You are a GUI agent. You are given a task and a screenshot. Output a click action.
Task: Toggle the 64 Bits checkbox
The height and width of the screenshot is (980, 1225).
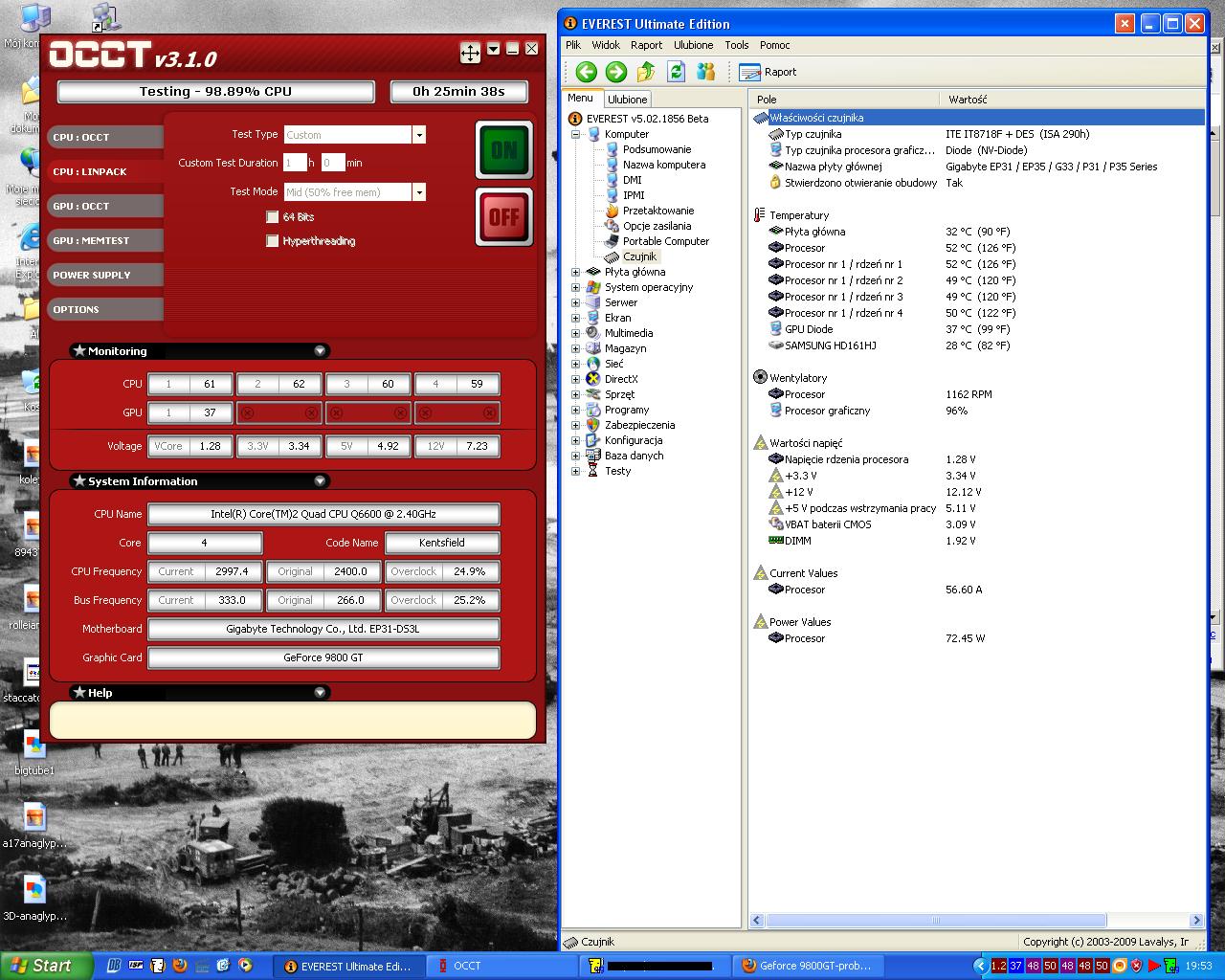[x=273, y=217]
